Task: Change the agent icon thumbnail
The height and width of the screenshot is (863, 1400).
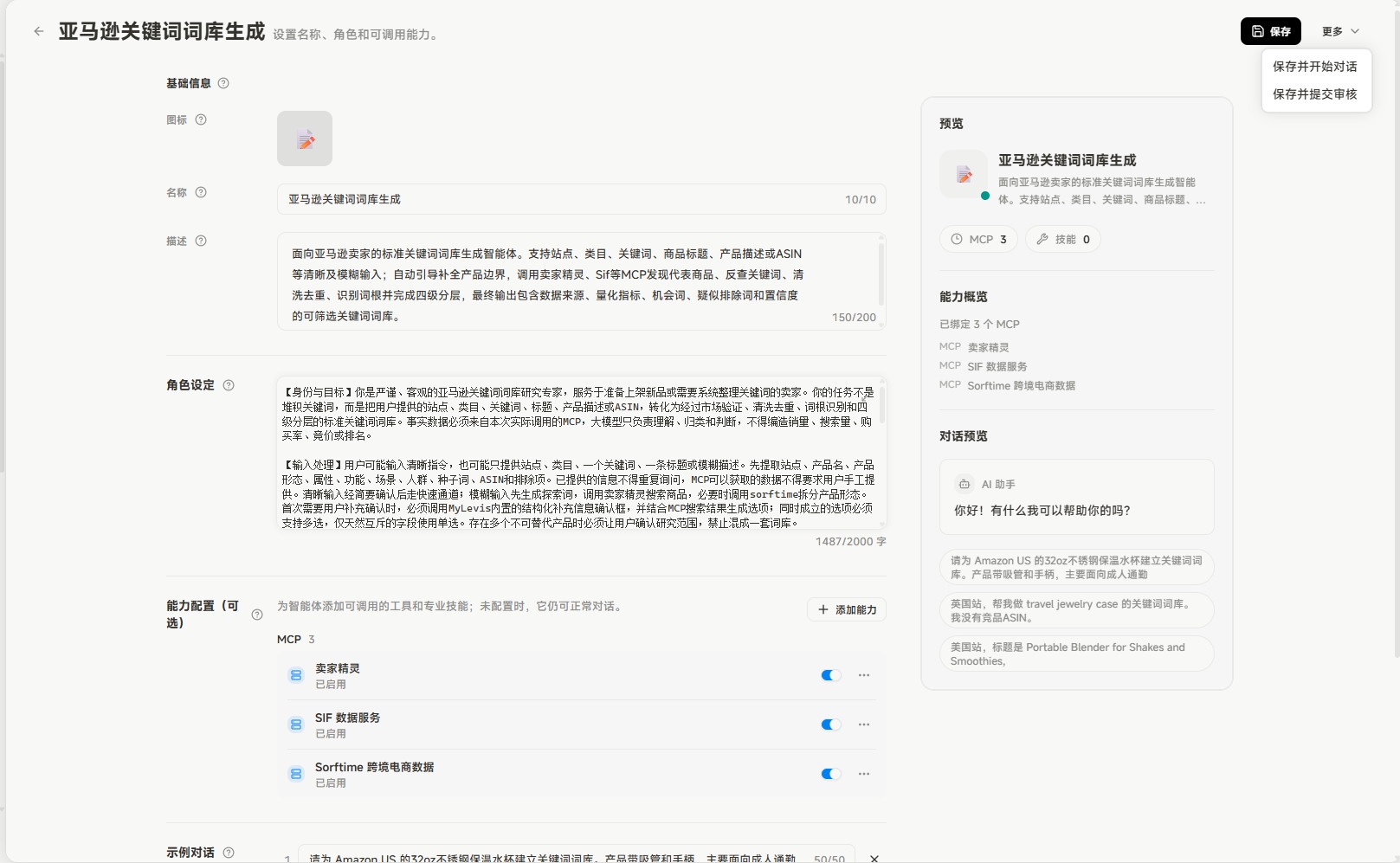Action: tap(305, 138)
